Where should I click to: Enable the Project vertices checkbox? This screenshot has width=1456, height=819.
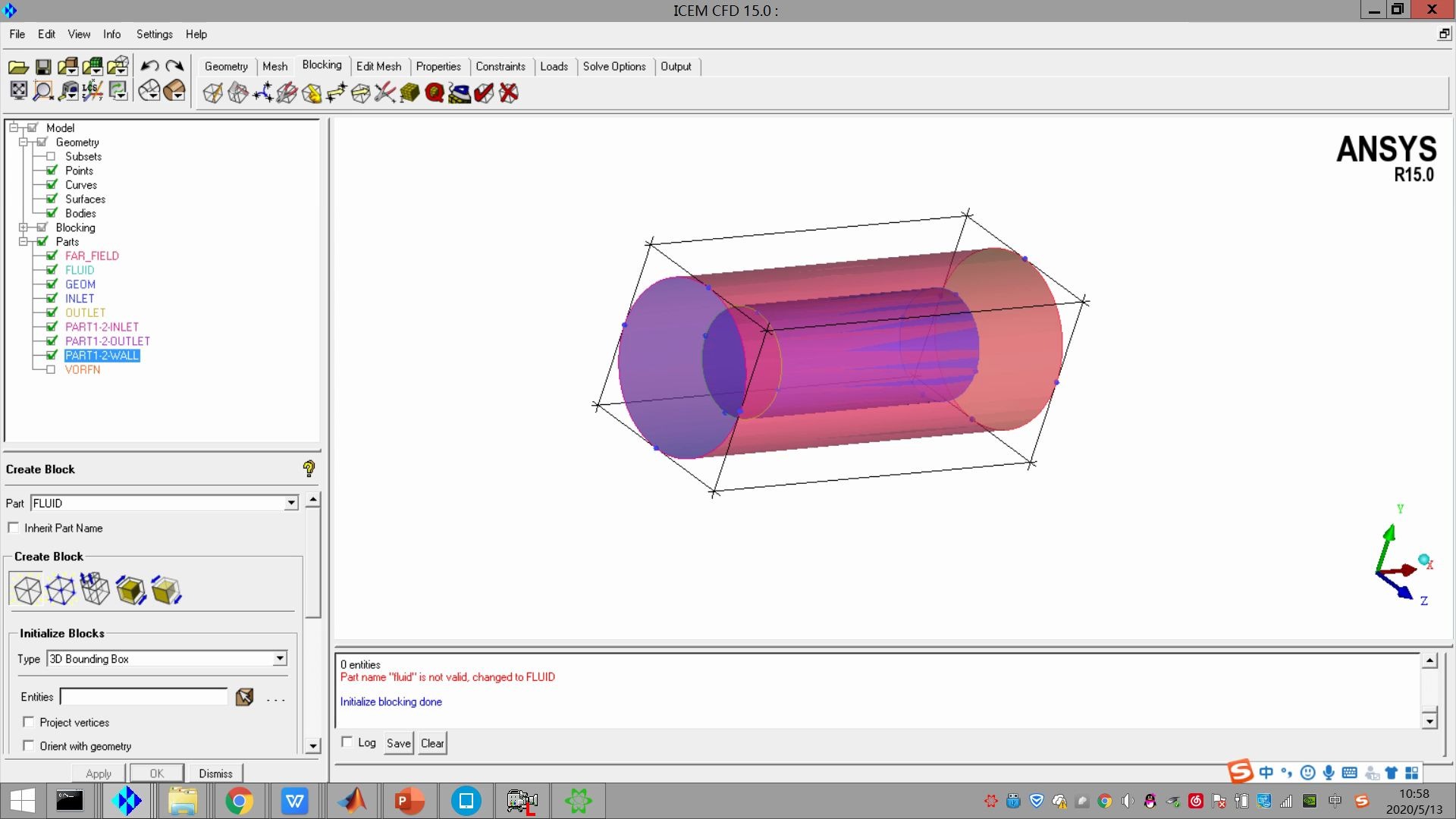[x=29, y=722]
